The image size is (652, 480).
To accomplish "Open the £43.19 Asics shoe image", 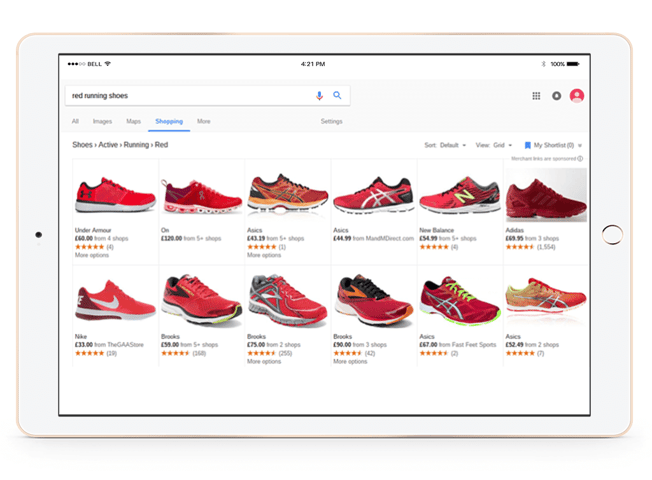I will tap(288, 194).
